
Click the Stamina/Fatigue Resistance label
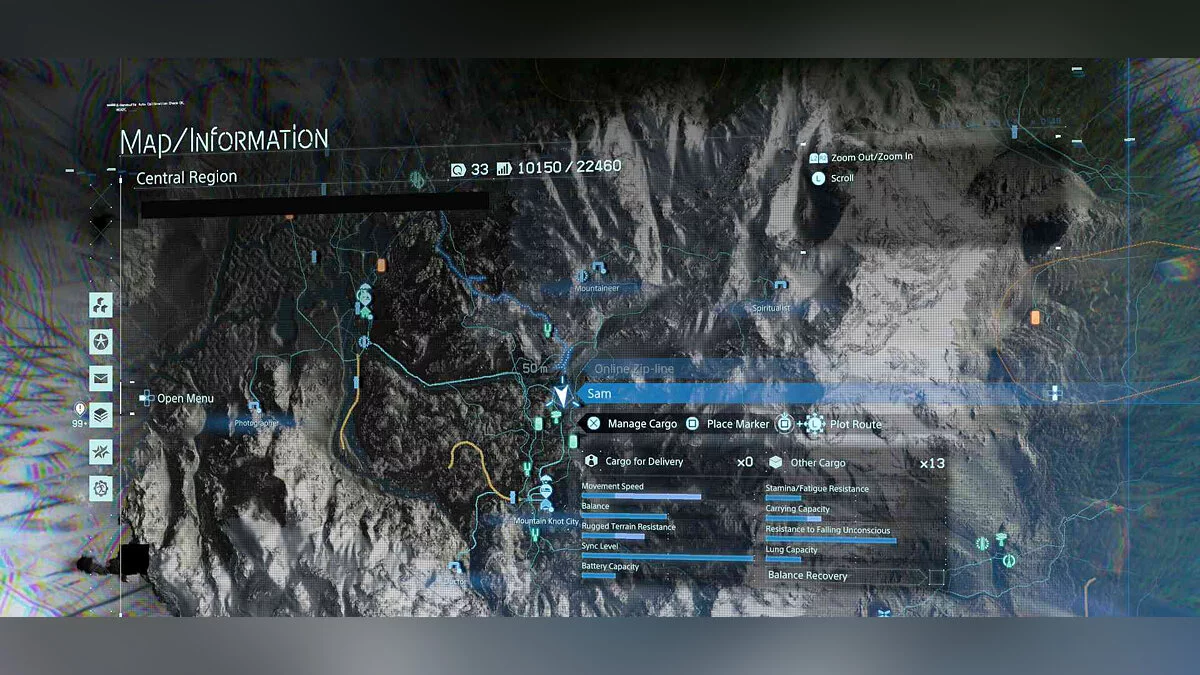(817, 489)
